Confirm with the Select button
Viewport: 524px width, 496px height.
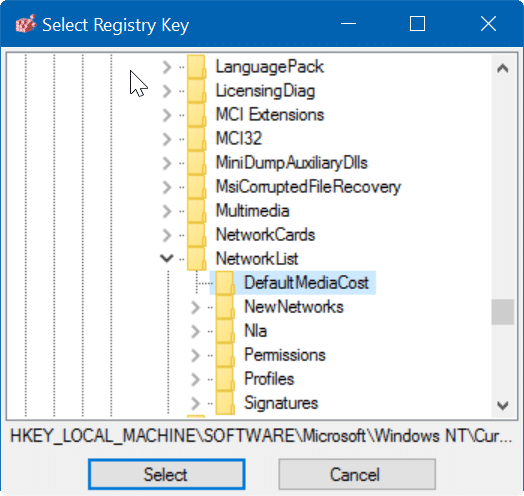(x=166, y=475)
